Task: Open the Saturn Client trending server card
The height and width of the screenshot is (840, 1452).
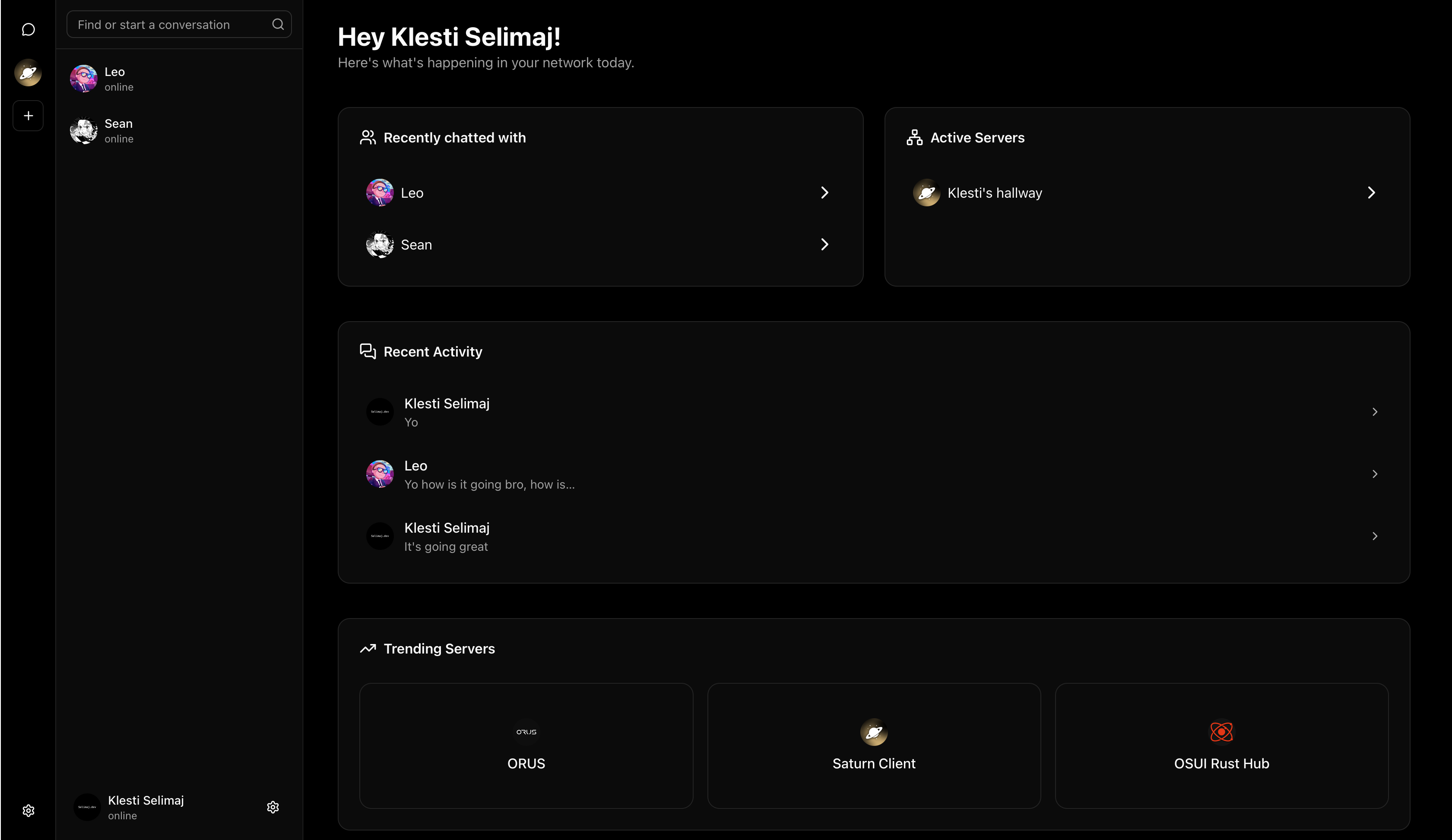Action: (874, 745)
